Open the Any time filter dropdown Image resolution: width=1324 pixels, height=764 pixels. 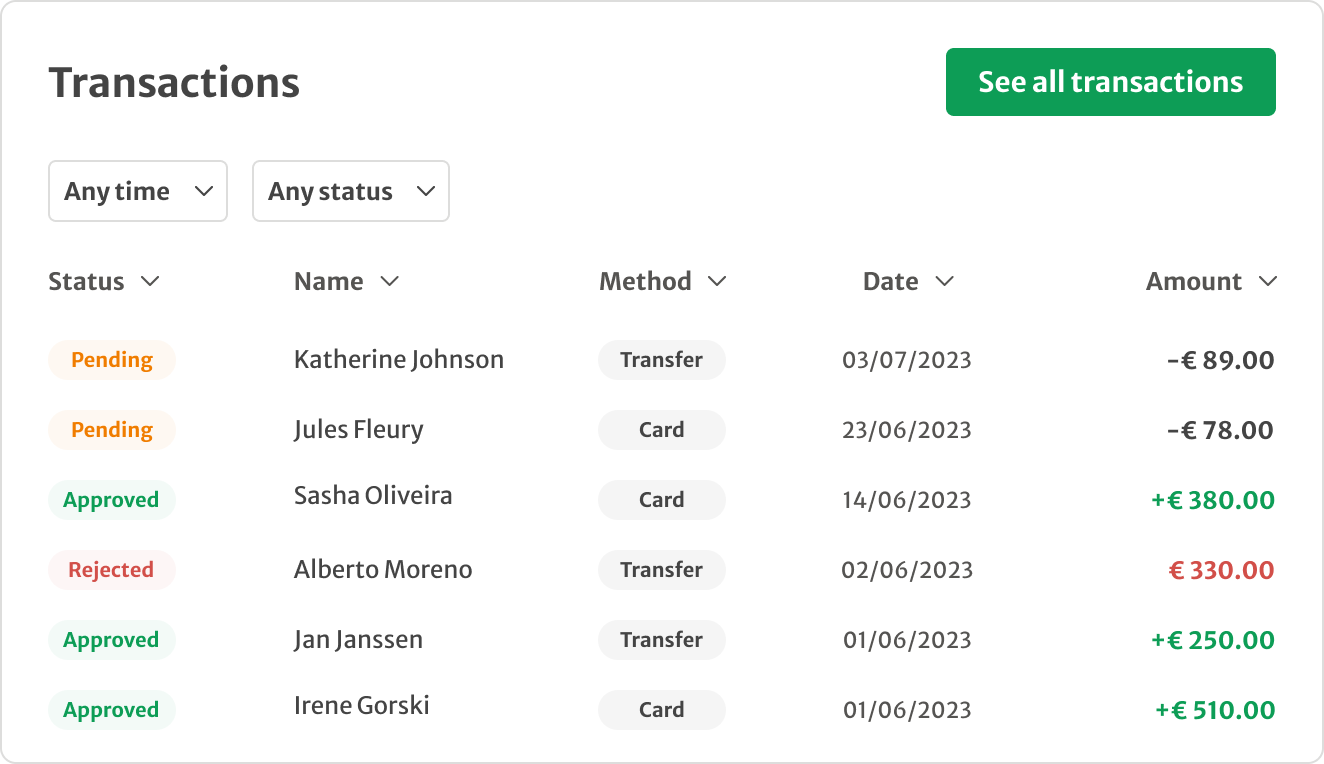point(138,191)
